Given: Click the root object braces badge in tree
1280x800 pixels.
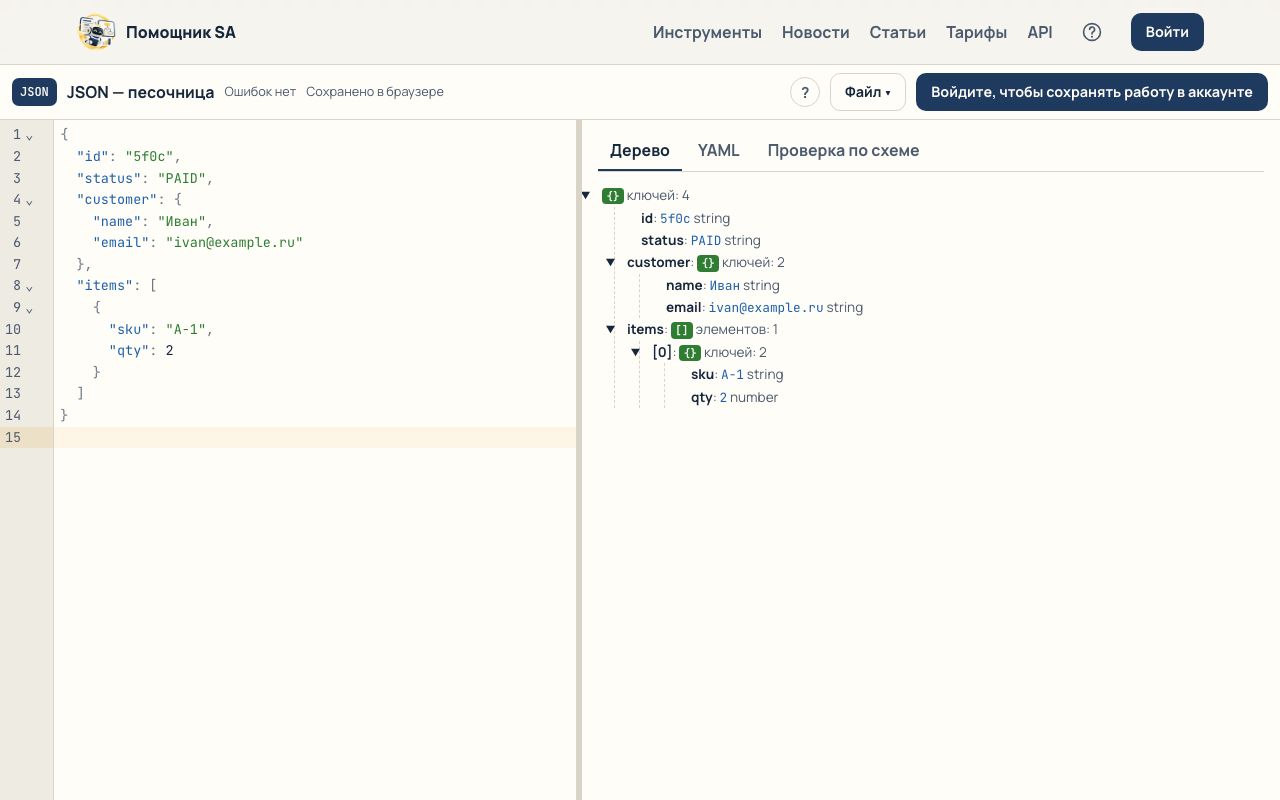Looking at the screenshot, I should 613,196.
